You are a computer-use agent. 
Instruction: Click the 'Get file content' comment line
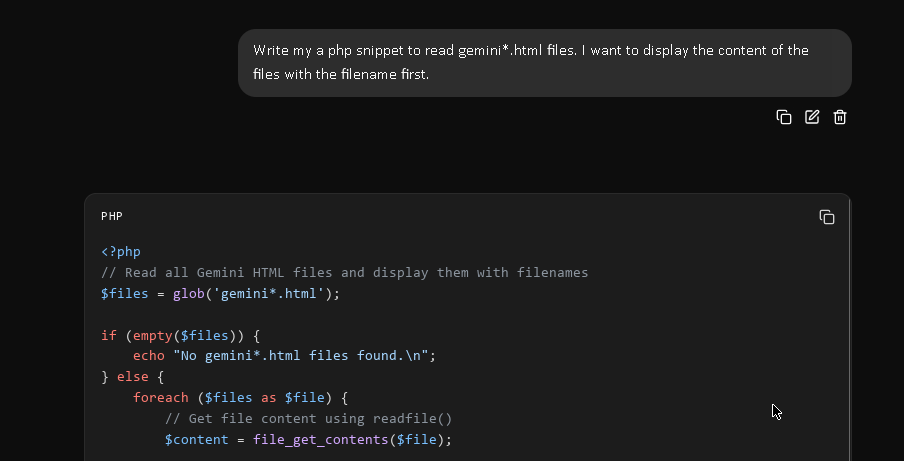308,419
